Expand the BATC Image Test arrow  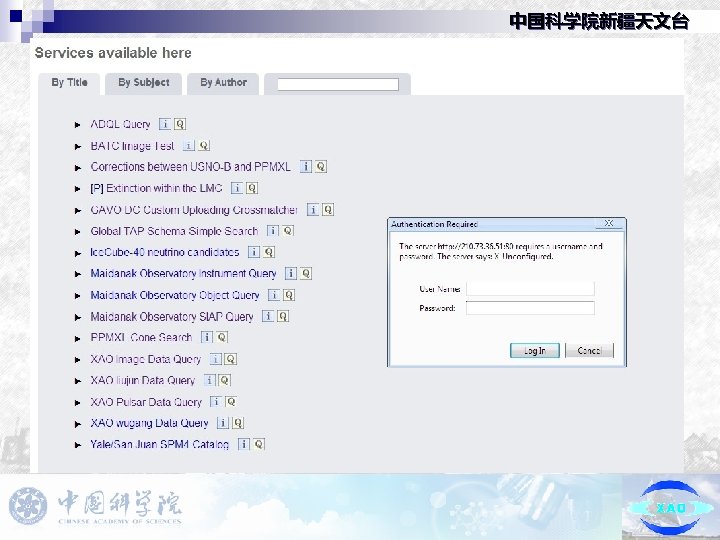coord(78,146)
